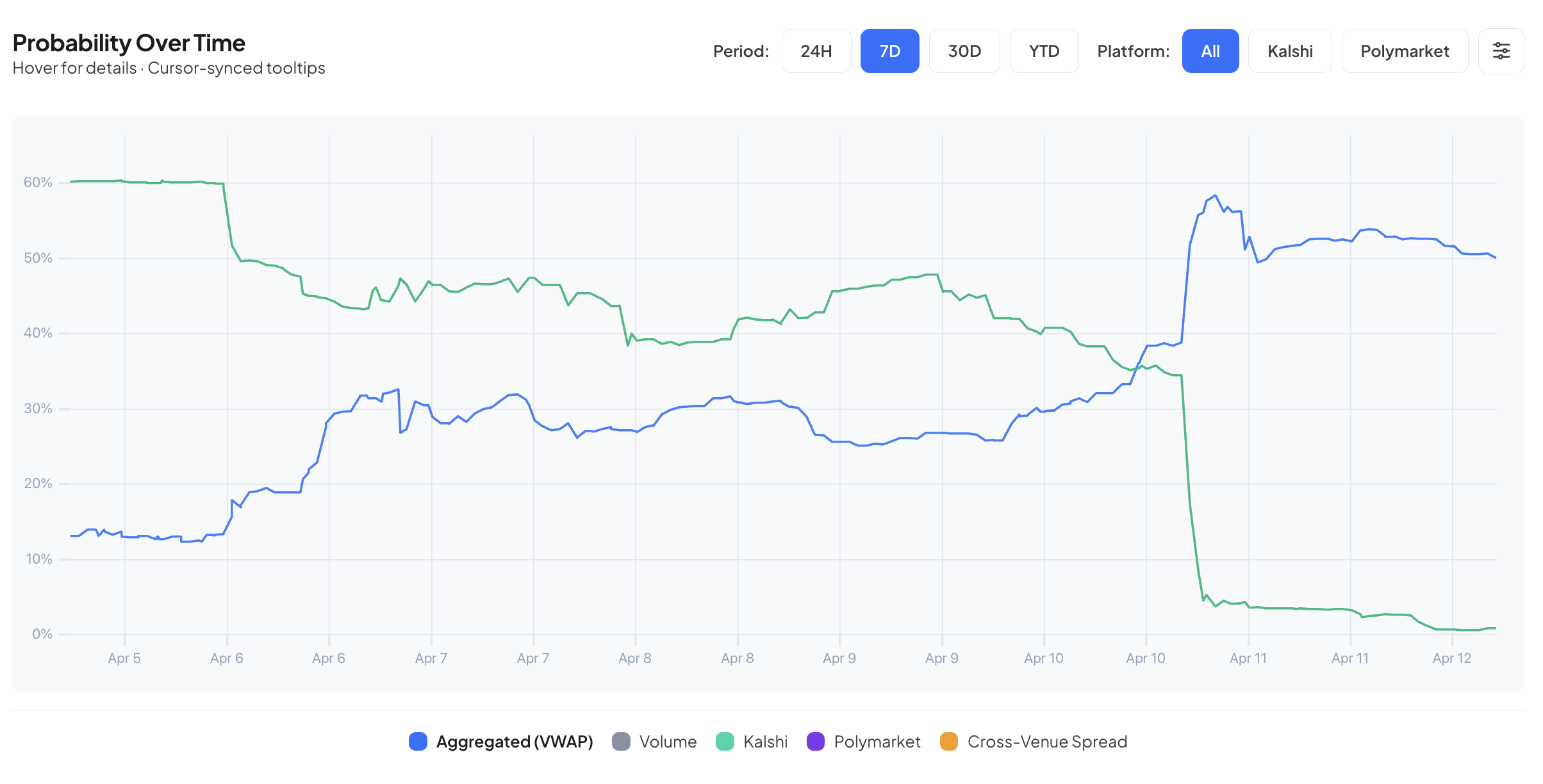Keep the 7D period selected
Screen dimensions: 1543x784
click(890, 51)
